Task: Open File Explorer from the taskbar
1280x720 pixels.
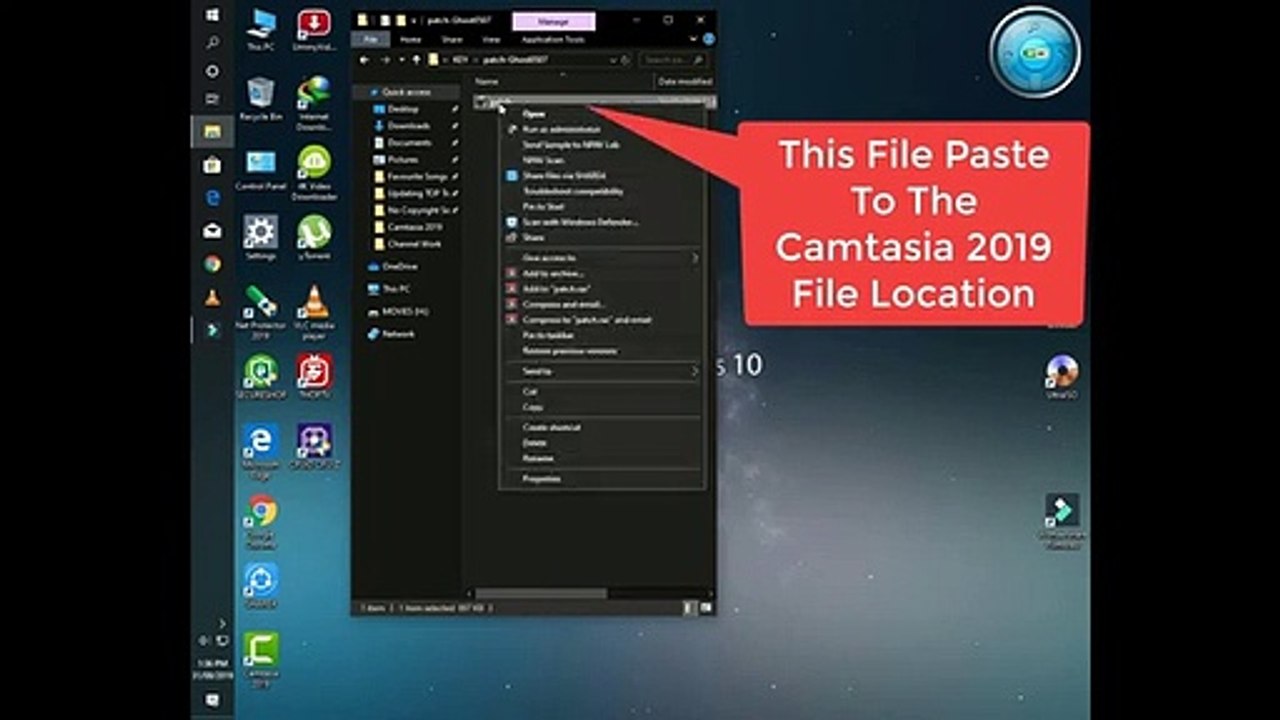Action: [x=212, y=131]
